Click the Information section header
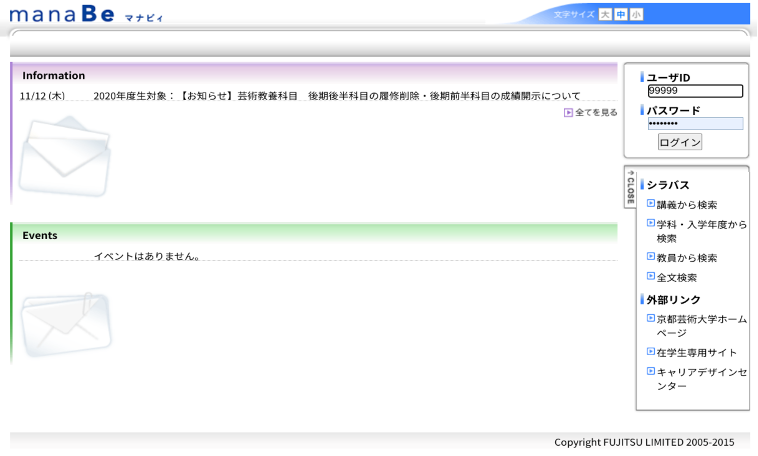 pos(314,75)
